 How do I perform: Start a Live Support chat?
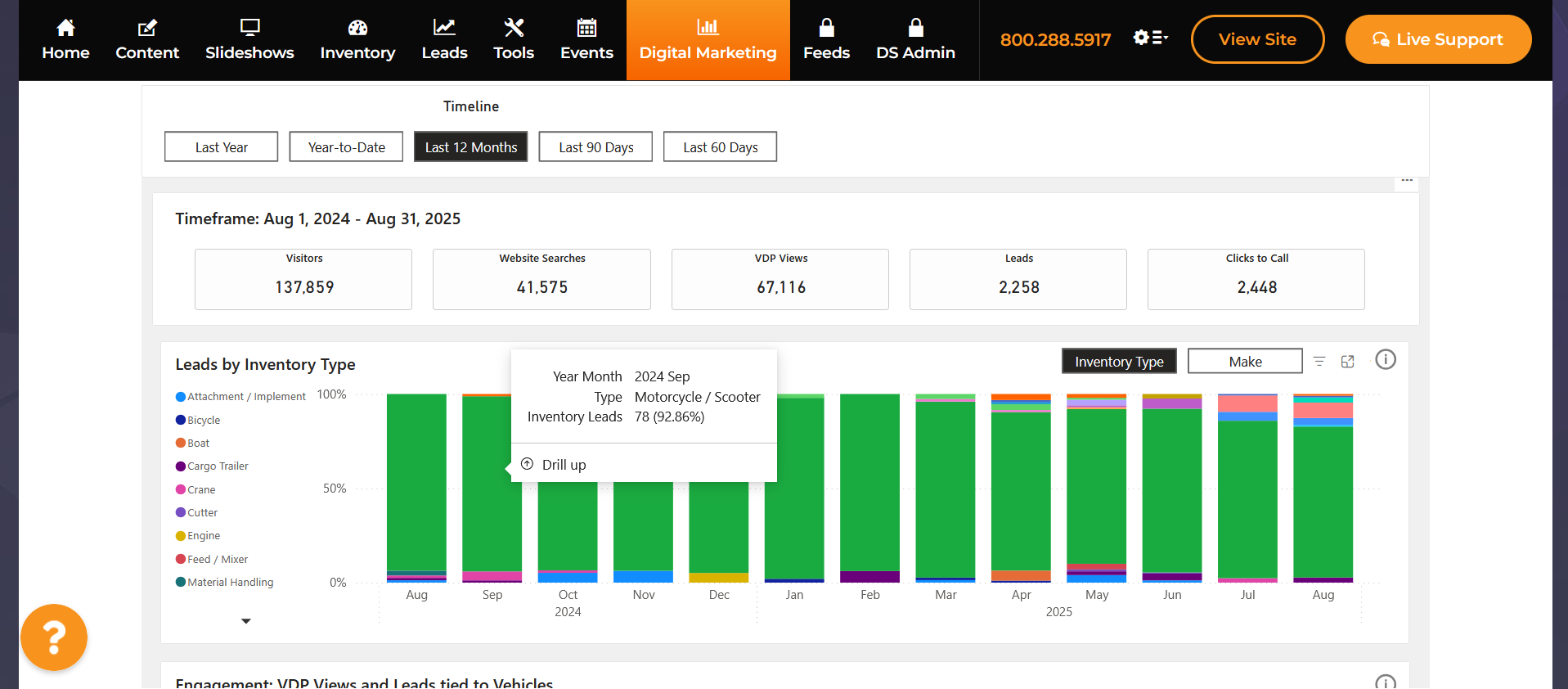tap(1438, 39)
